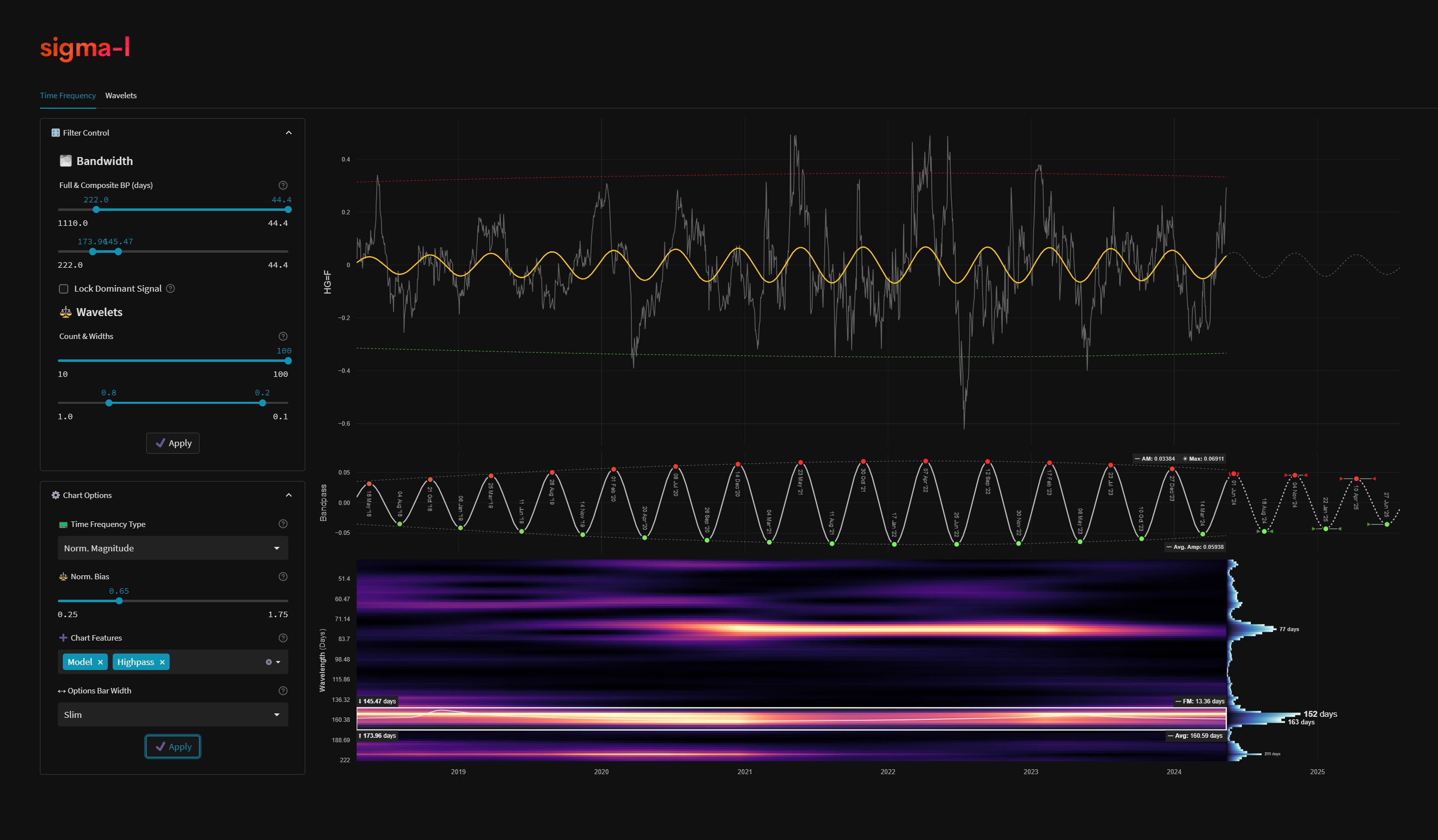Open help for Time Frequency Type
The height and width of the screenshot is (840, 1438).
283,524
